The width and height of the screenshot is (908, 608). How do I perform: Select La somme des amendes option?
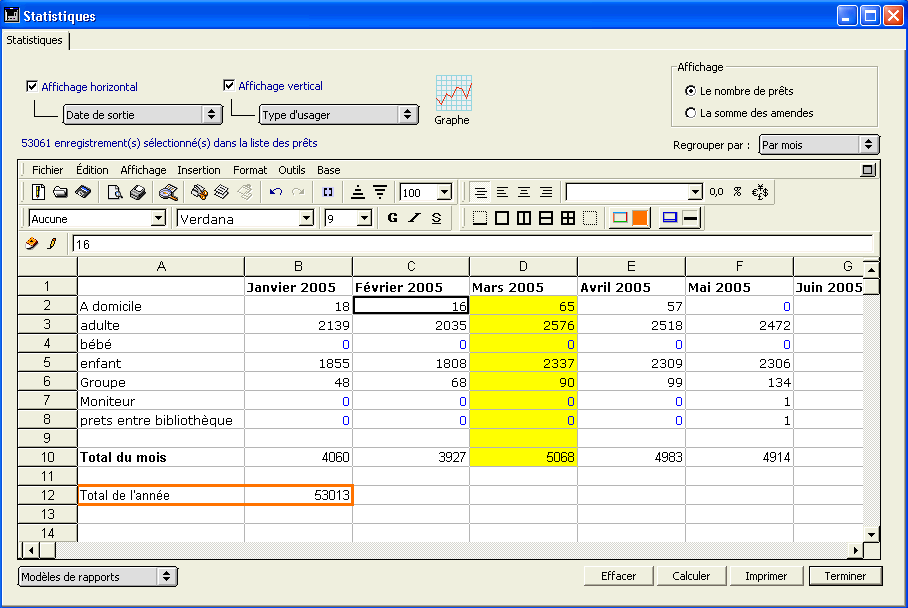pos(691,113)
